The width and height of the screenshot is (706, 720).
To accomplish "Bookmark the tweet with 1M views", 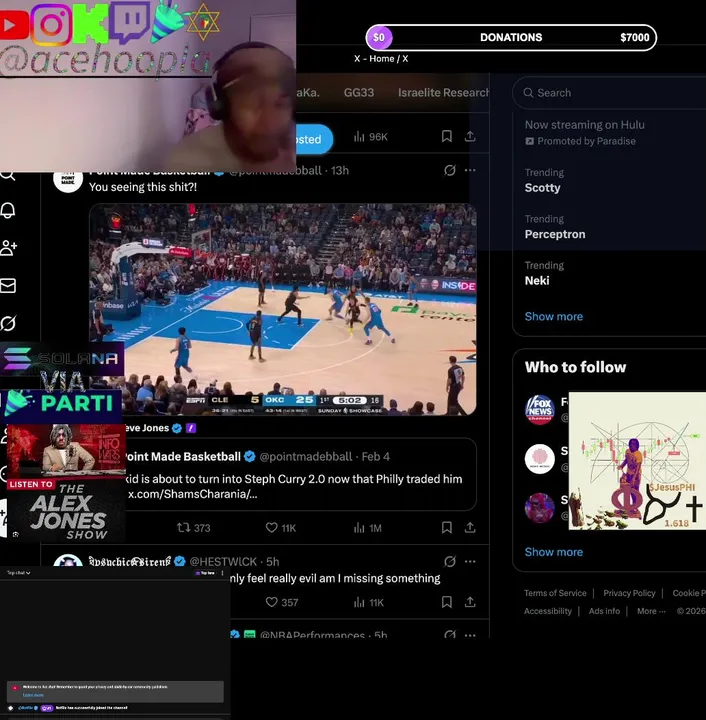I will [x=446, y=528].
